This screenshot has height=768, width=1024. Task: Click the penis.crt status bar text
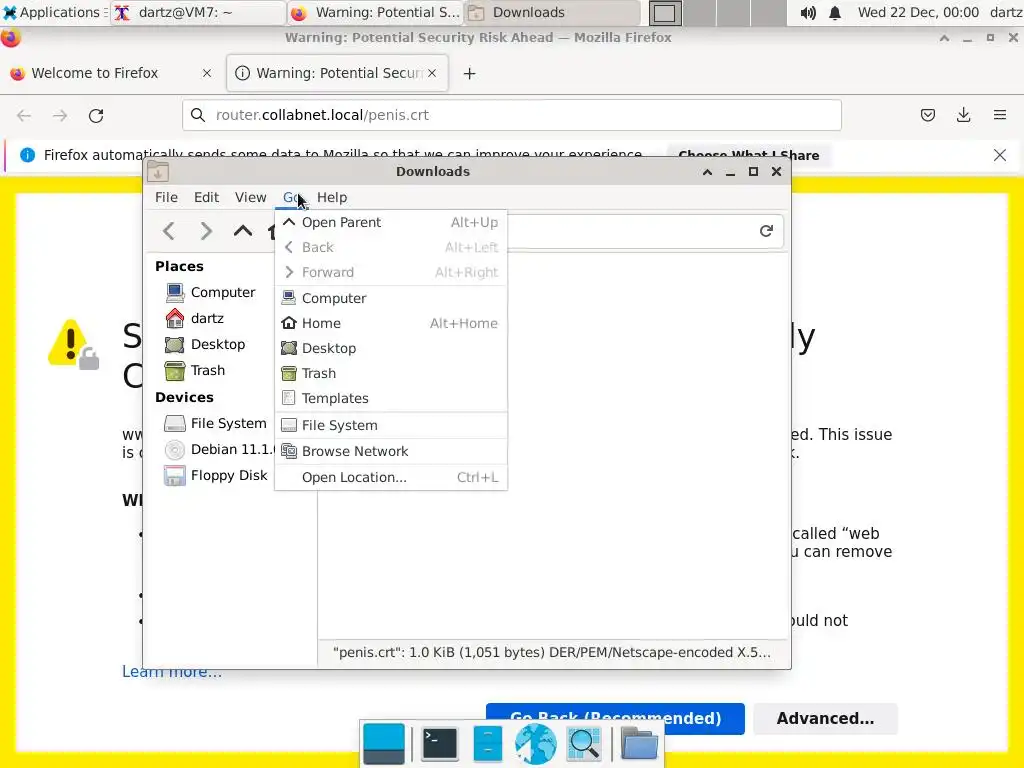click(552, 652)
